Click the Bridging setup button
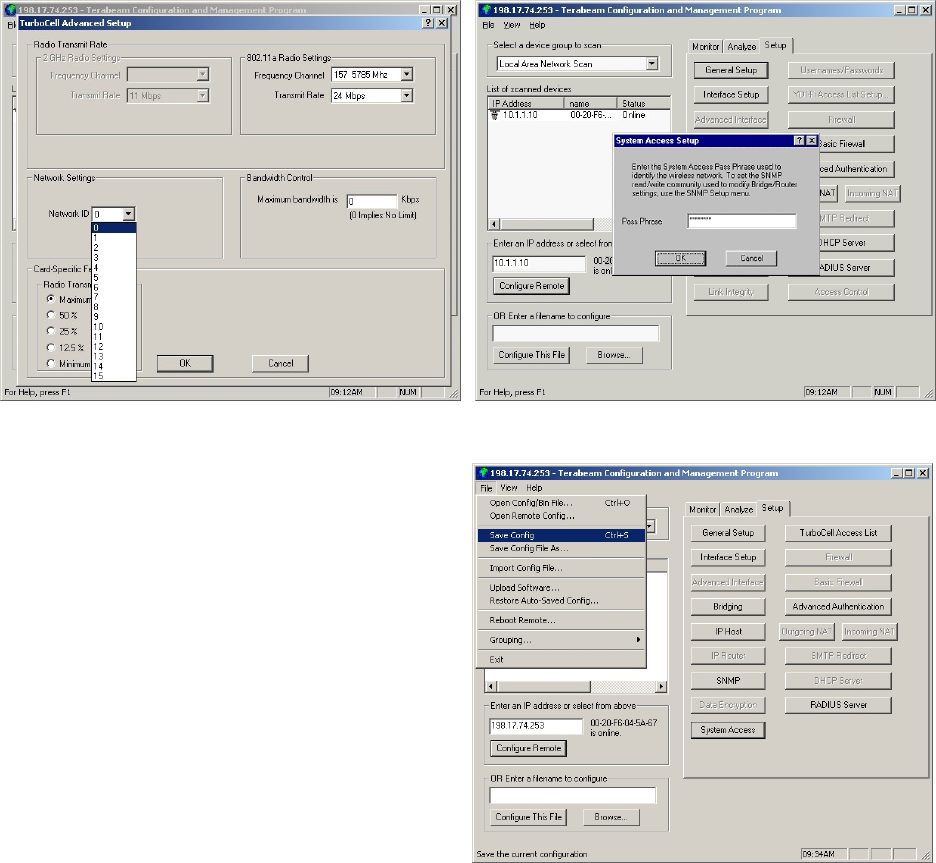 point(728,606)
